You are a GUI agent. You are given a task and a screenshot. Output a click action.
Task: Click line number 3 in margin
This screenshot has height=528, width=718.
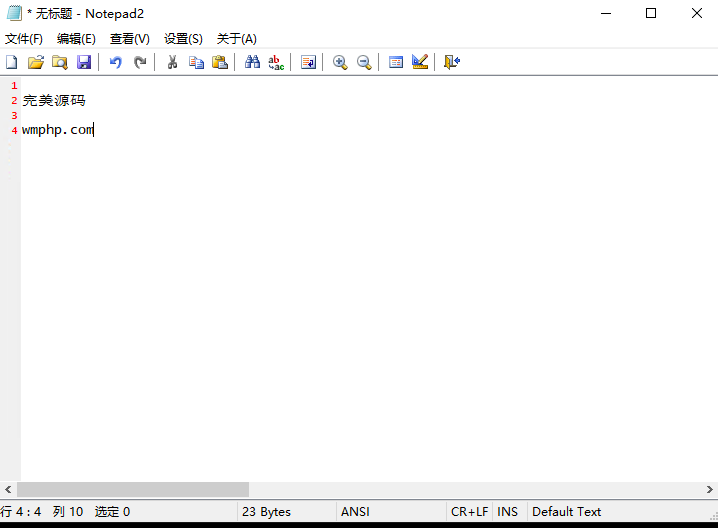(14, 115)
